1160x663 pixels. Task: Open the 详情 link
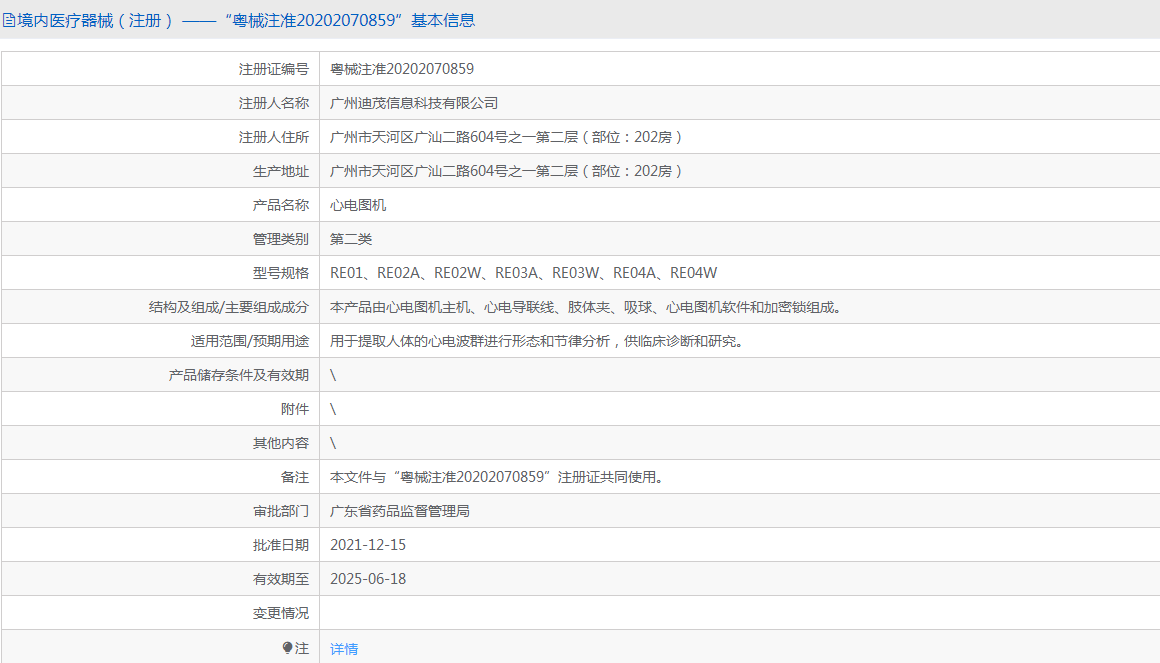pos(344,649)
